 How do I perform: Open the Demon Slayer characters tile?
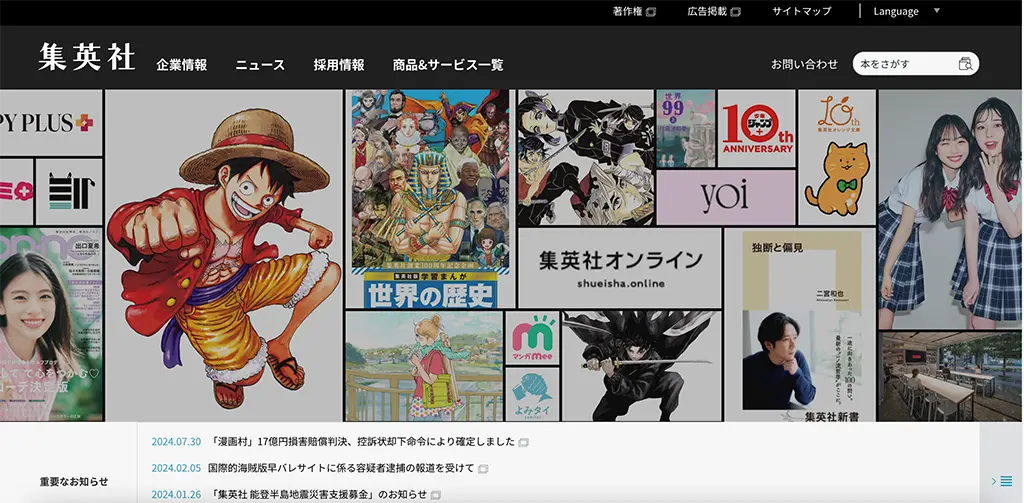pos(586,157)
